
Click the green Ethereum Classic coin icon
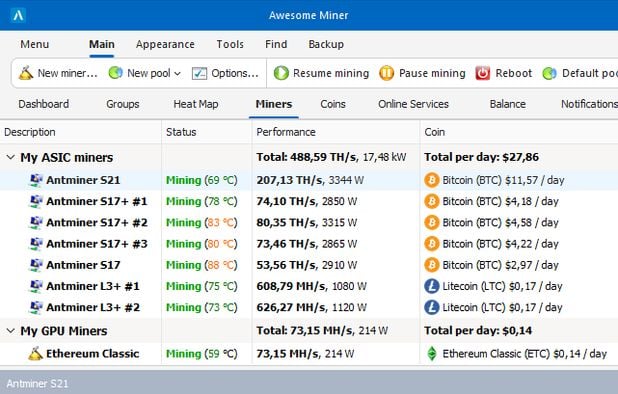tap(432, 353)
